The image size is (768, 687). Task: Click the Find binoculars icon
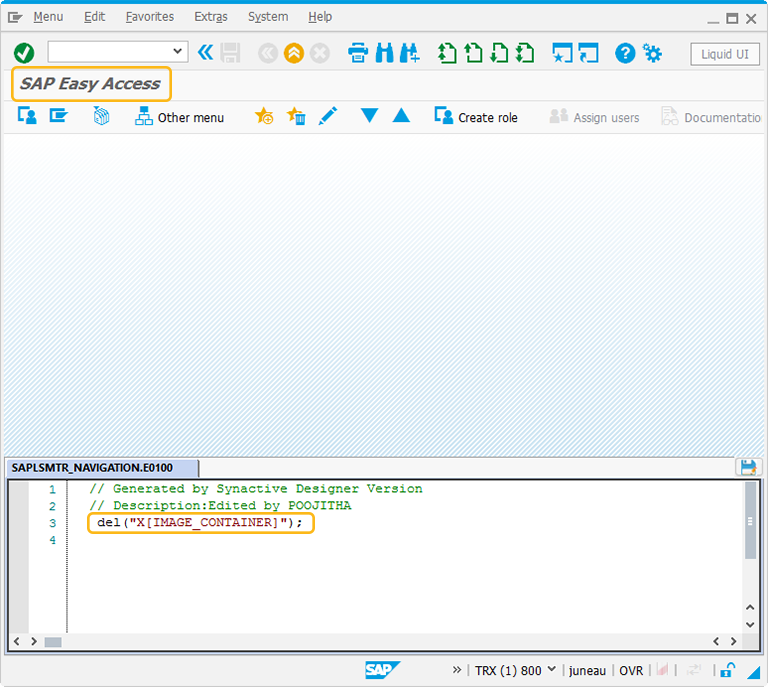click(x=384, y=53)
